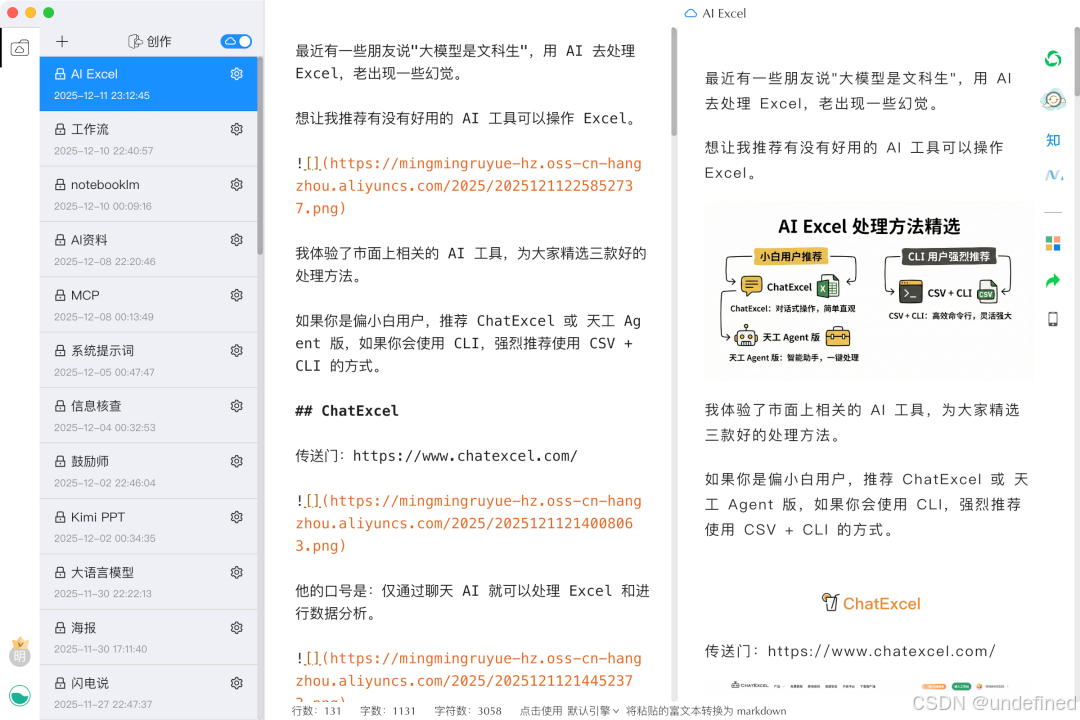Click the 字符数: 3058 character count
1080x720 pixels.
468,711
